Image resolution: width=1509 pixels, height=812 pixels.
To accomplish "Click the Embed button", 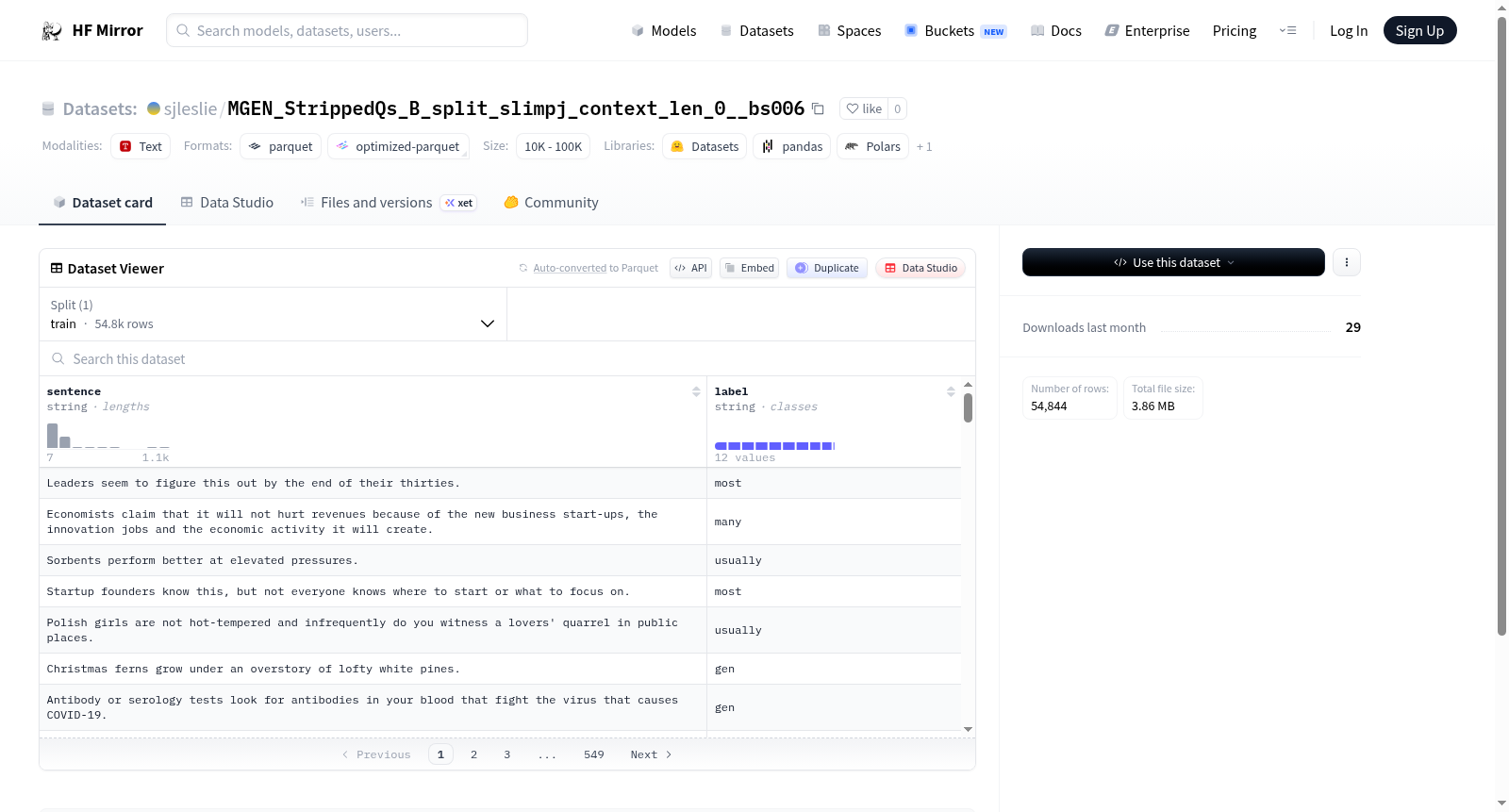I will tap(750, 268).
